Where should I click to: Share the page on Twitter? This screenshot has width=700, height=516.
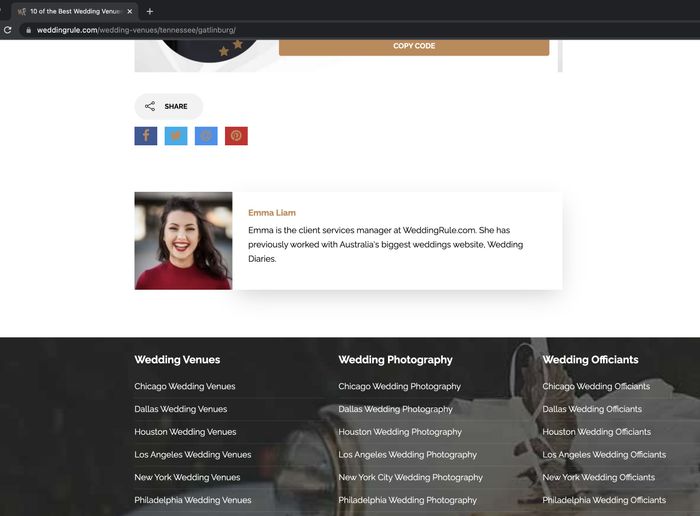pyautogui.click(x=176, y=136)
